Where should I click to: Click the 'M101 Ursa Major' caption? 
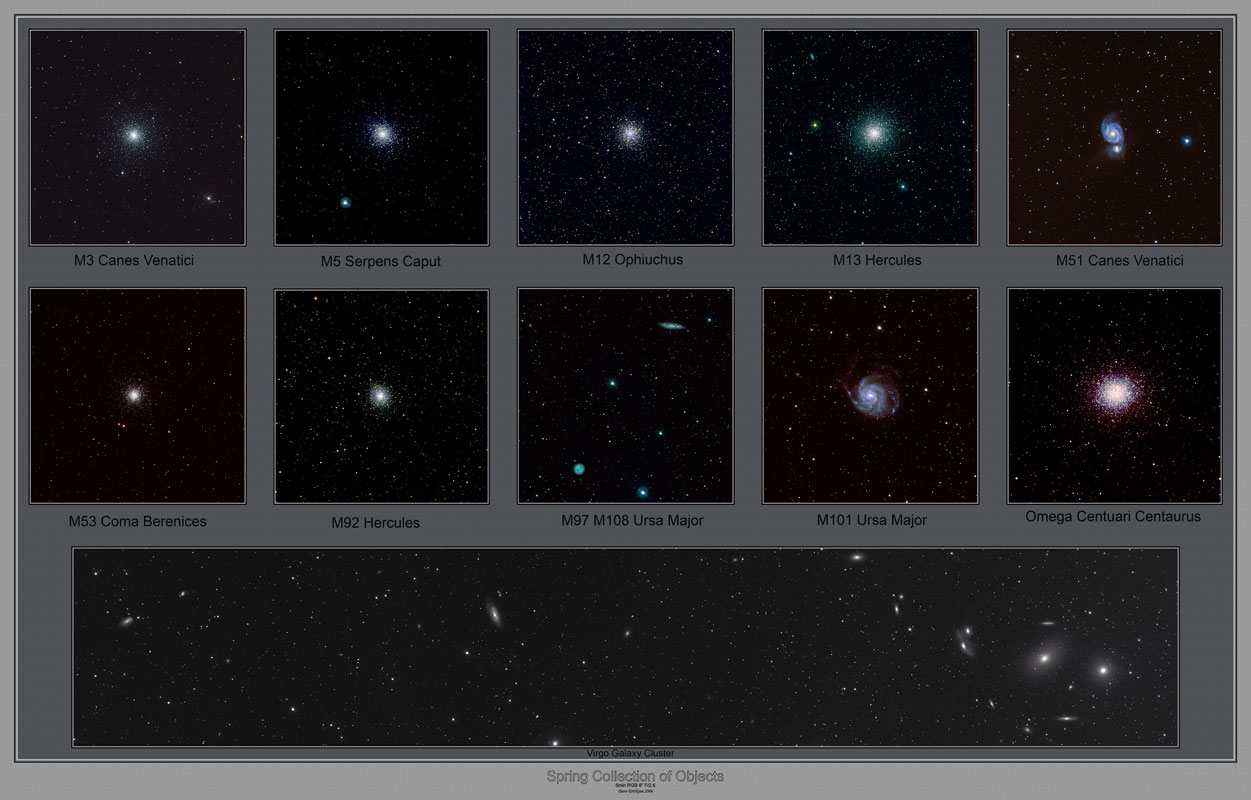[x=872, y=520]
